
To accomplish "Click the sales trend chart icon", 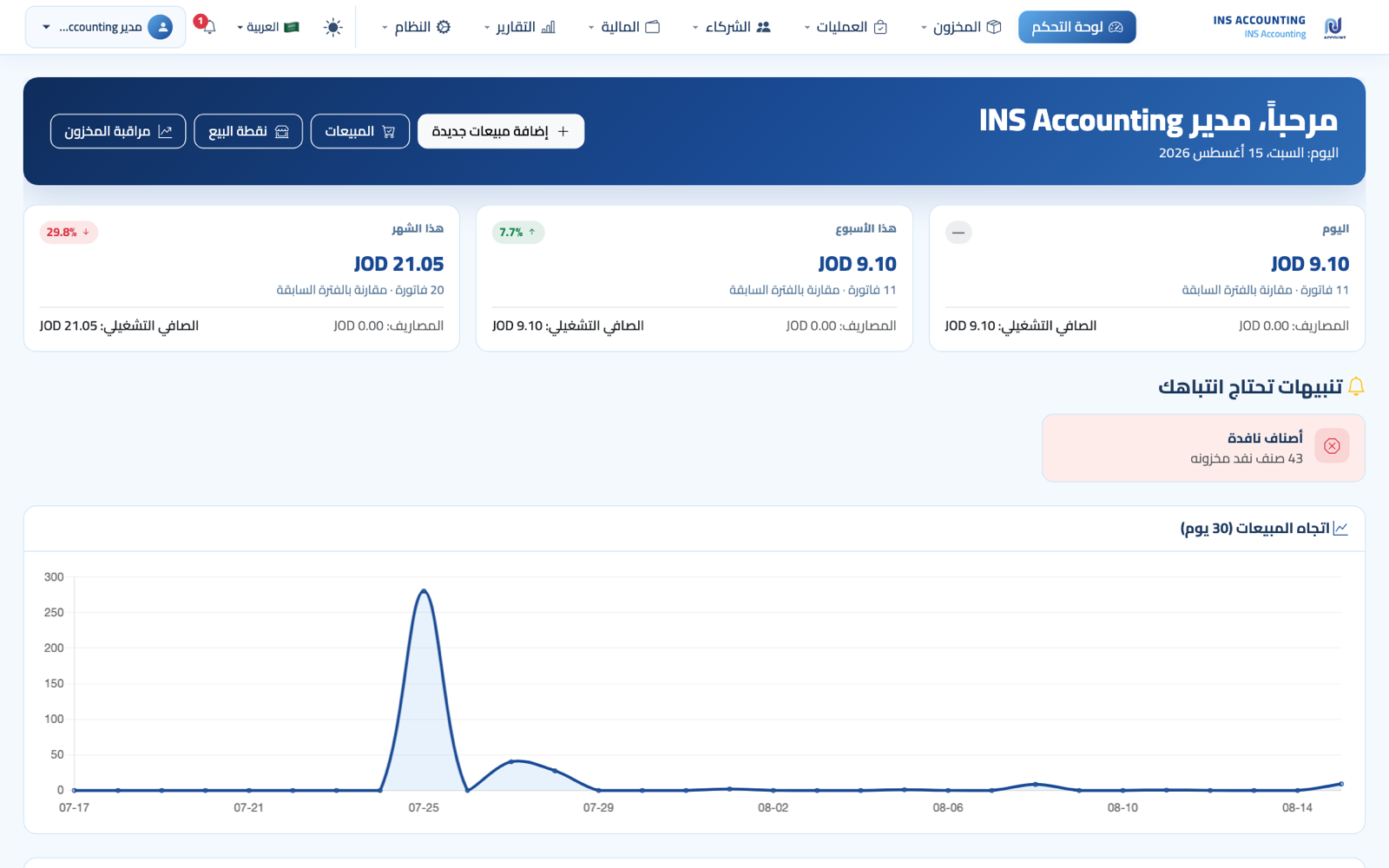I will click(1340, 529).
